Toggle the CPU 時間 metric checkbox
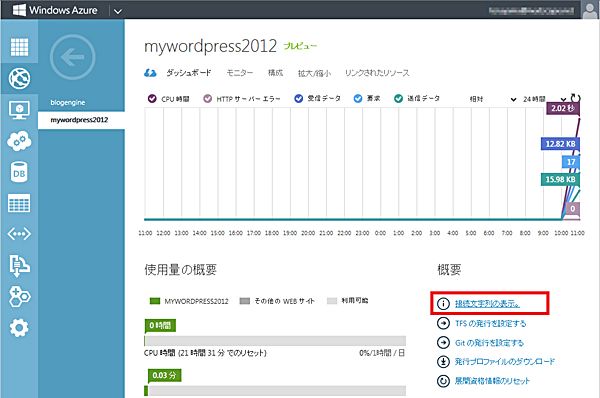Image resolution: width=600 pixels, height=398 pixels. pyautogui.click(x=152, y=99)
